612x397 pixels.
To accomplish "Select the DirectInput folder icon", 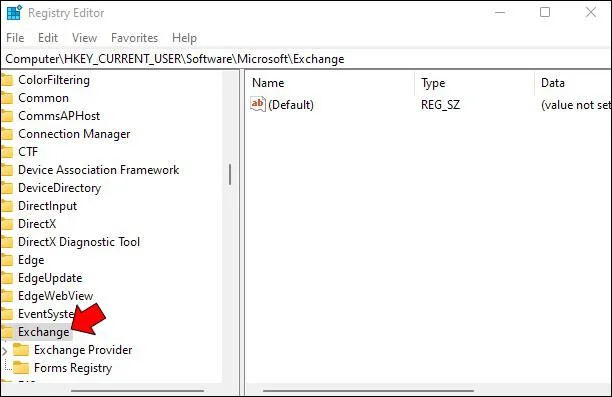I will pos(7,206).
